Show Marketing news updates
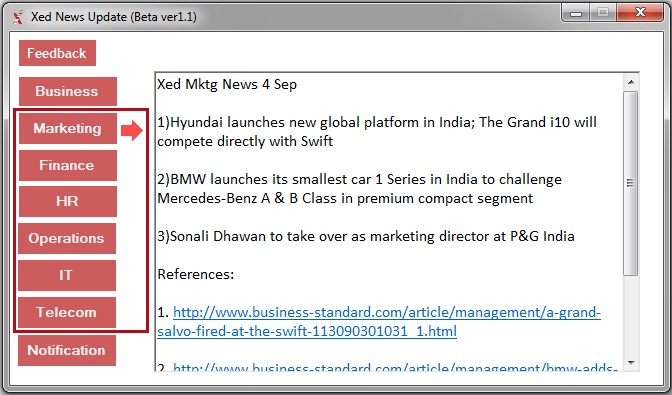 [x=68, y=129]
